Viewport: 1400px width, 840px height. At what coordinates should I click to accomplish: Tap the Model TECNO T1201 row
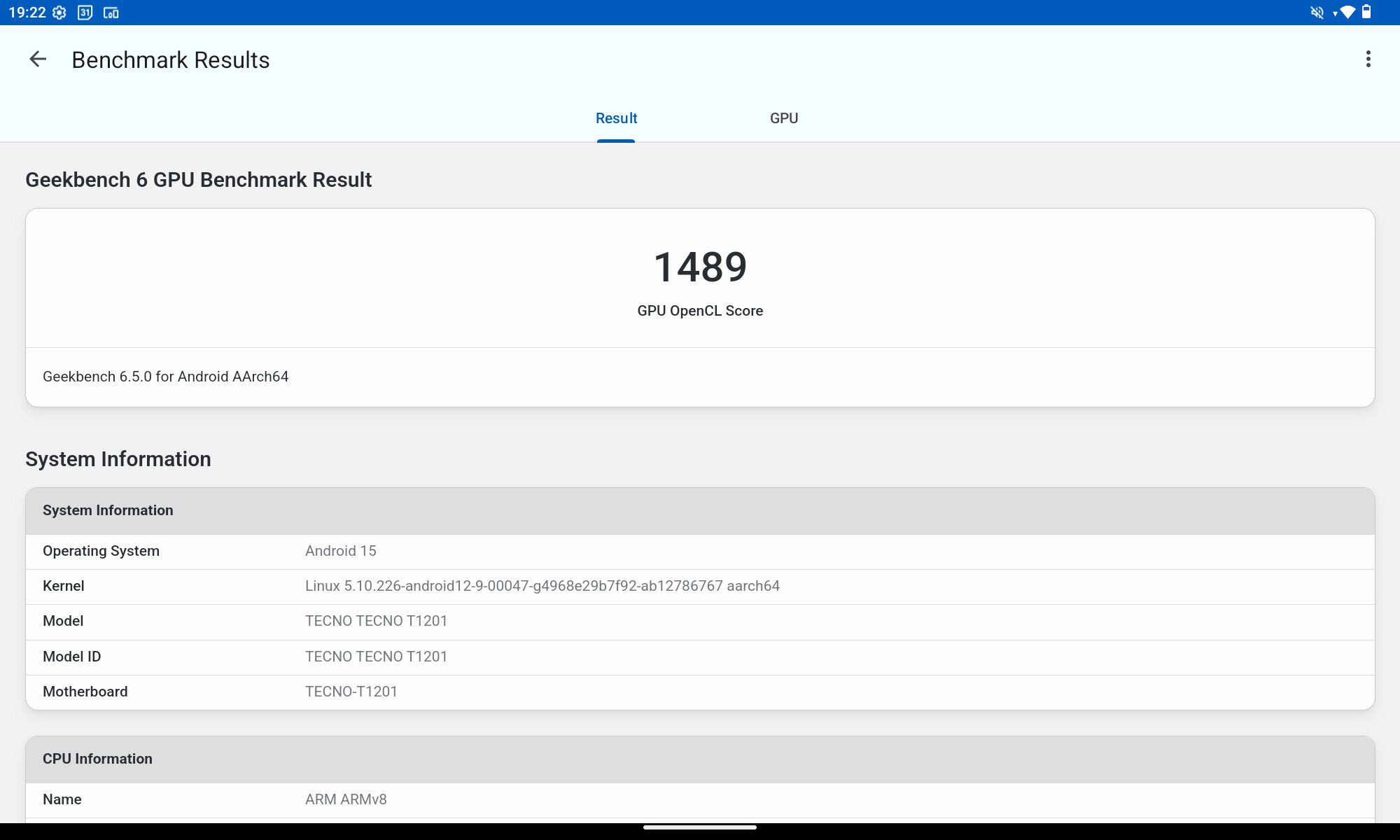click(x=700, y=621)
